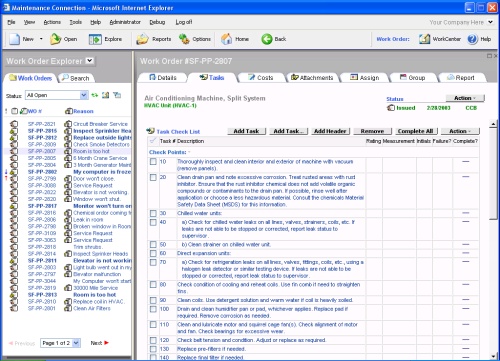Screen dimensions: 500x361
Task: Click the filter icon right of status dropdown
Action: click(x=117, y=95)
